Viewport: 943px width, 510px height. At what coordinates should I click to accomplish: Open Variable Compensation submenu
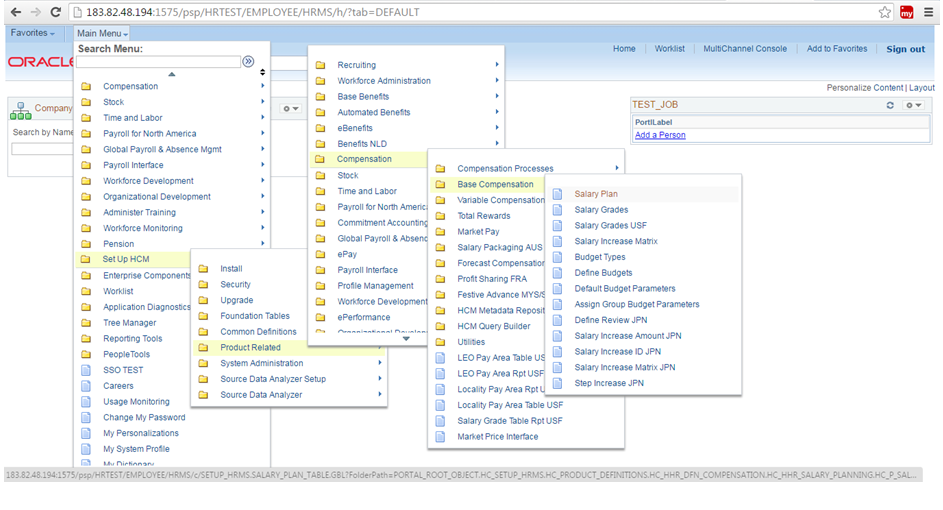pyautogui.click(x=500, y=200)
